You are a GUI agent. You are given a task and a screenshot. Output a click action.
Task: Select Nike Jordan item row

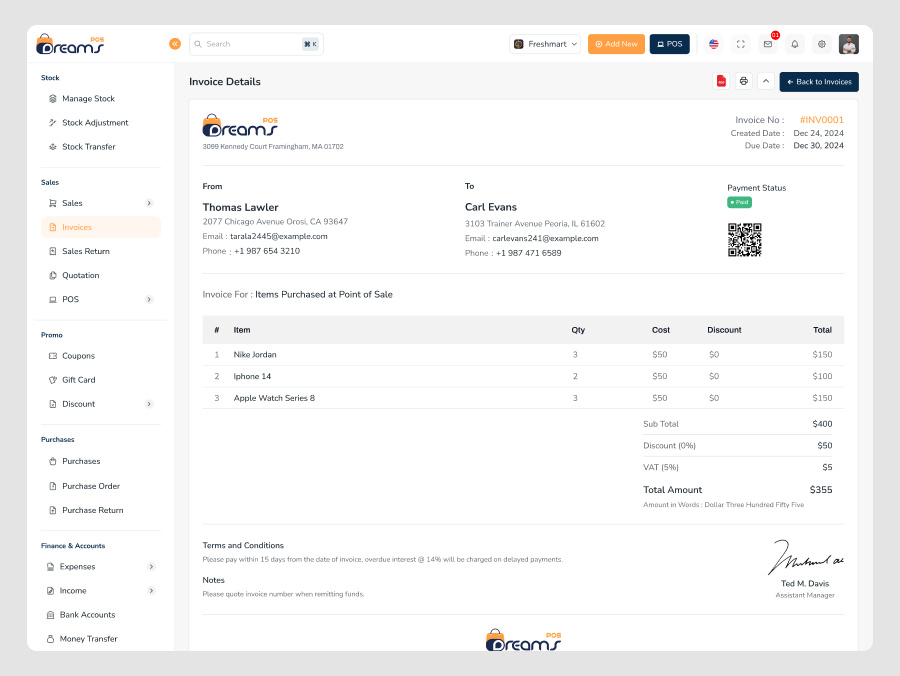[x=523, y=355]
